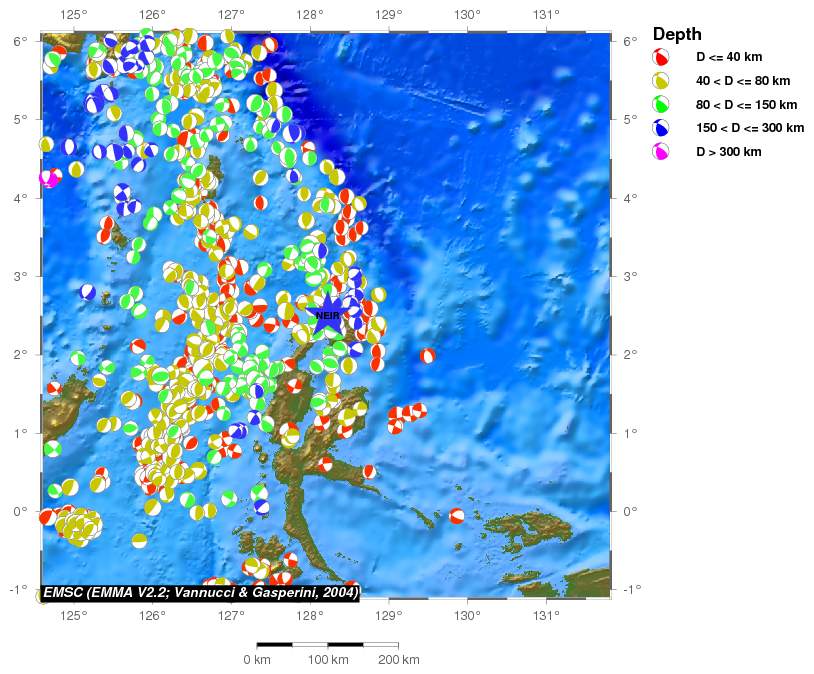This screenshot has height=674, width=814.
Task: Click the magenta beachball legend icon
Action: pyautogui.click(x=661, y=152)
